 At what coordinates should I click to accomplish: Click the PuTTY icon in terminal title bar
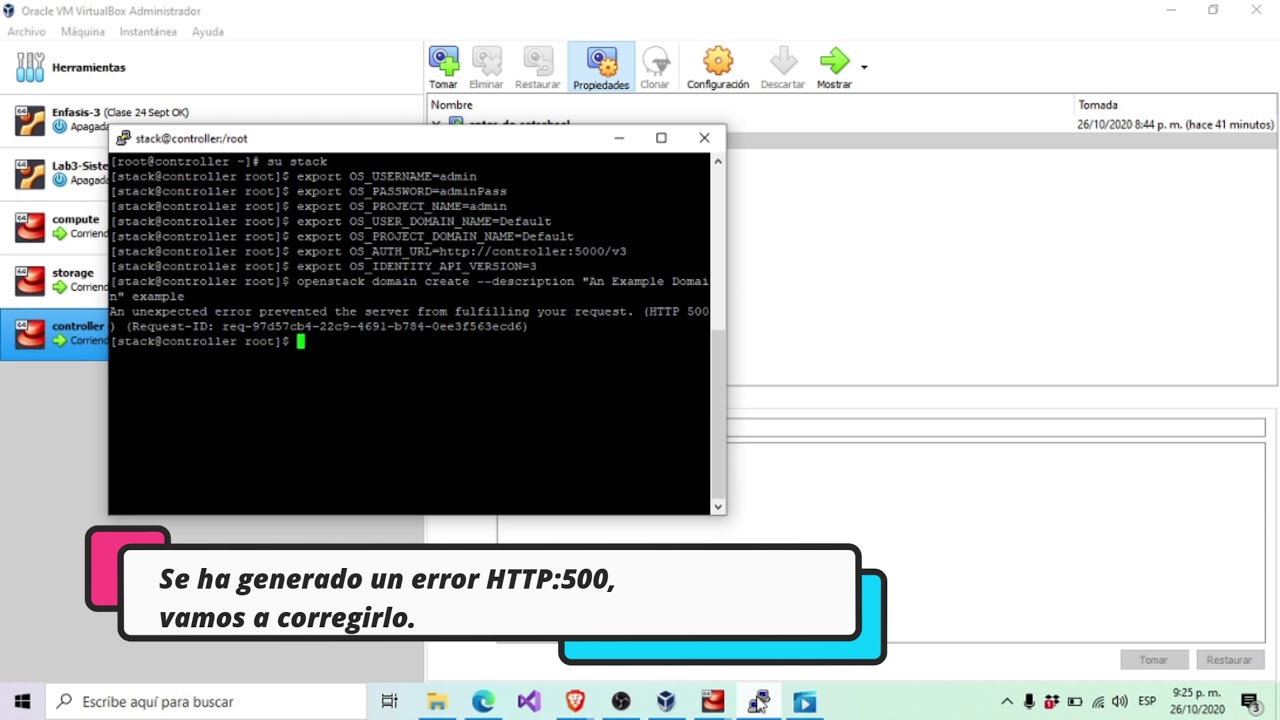pyautogui.click(x=123, y=138)
